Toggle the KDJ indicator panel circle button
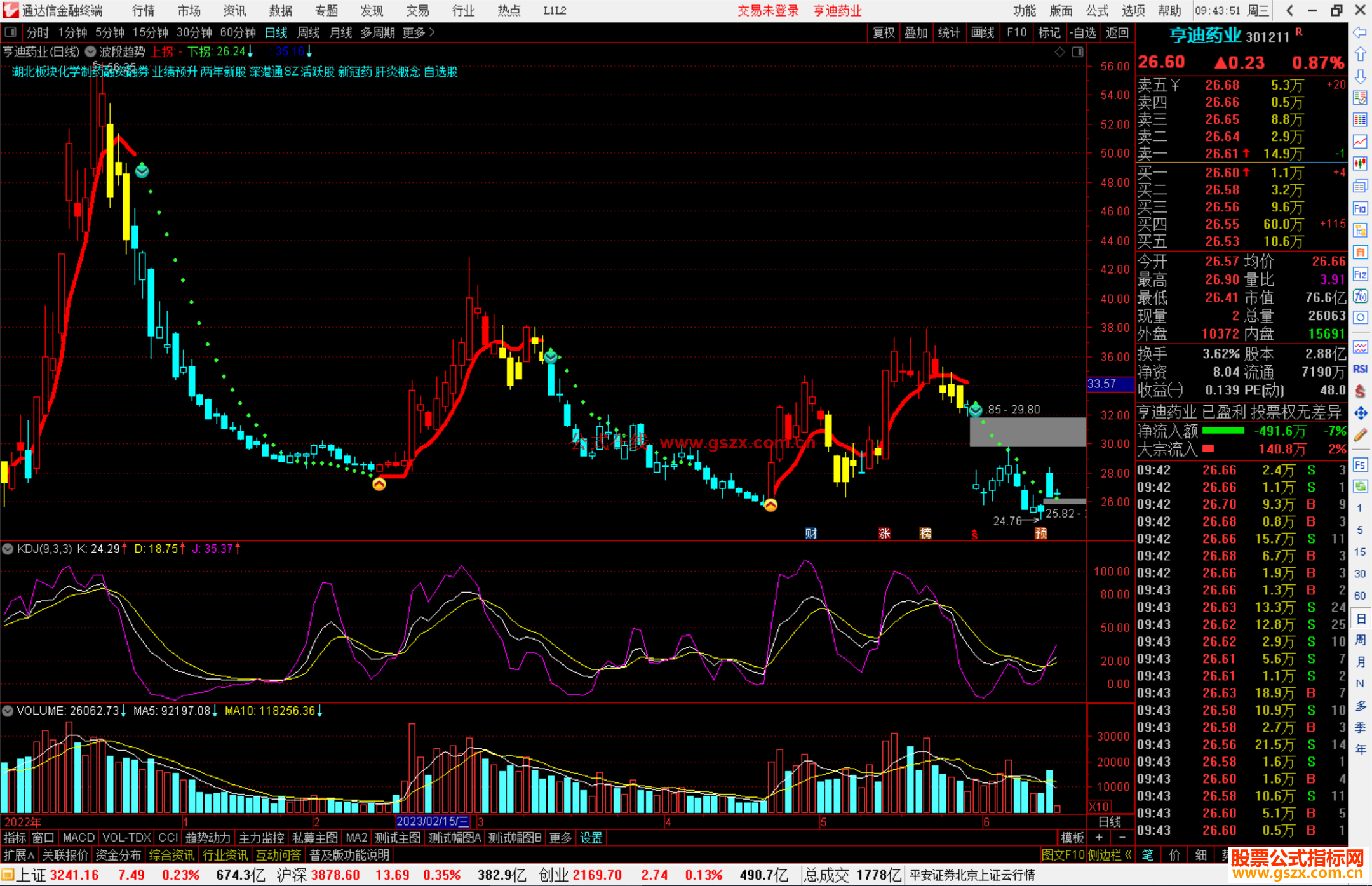Image resolution: width=1372 pixels, height=886 pixels. (x=8, y=549)
